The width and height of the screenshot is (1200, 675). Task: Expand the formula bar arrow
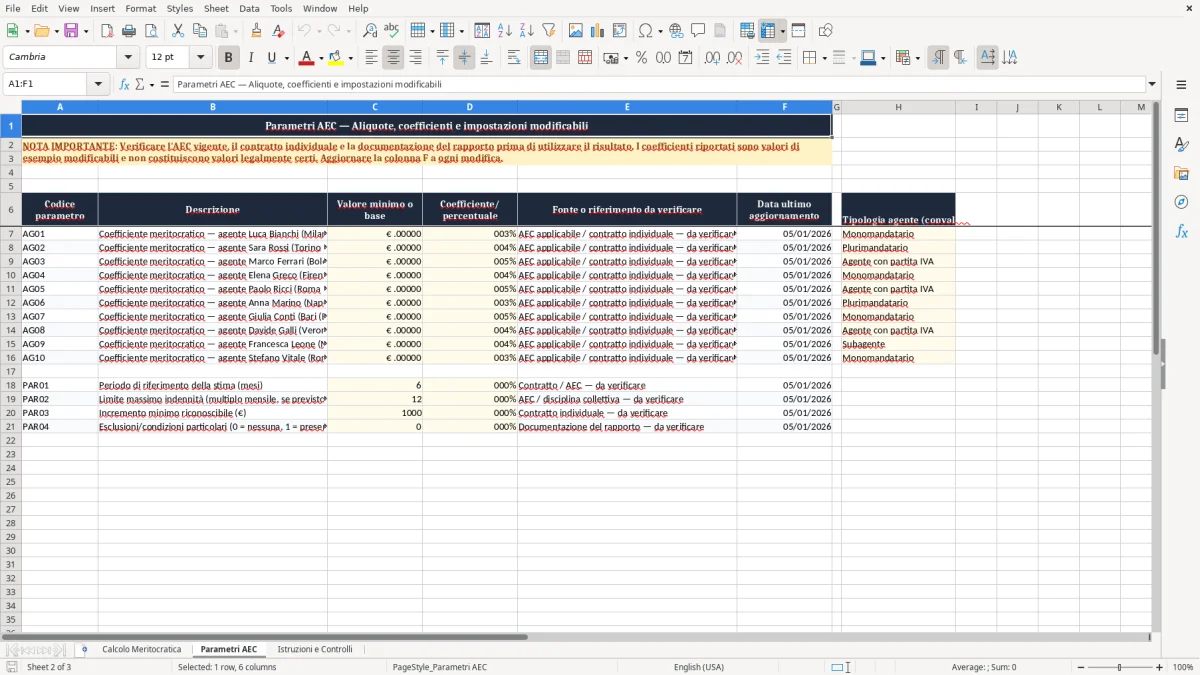[1152, 84]
